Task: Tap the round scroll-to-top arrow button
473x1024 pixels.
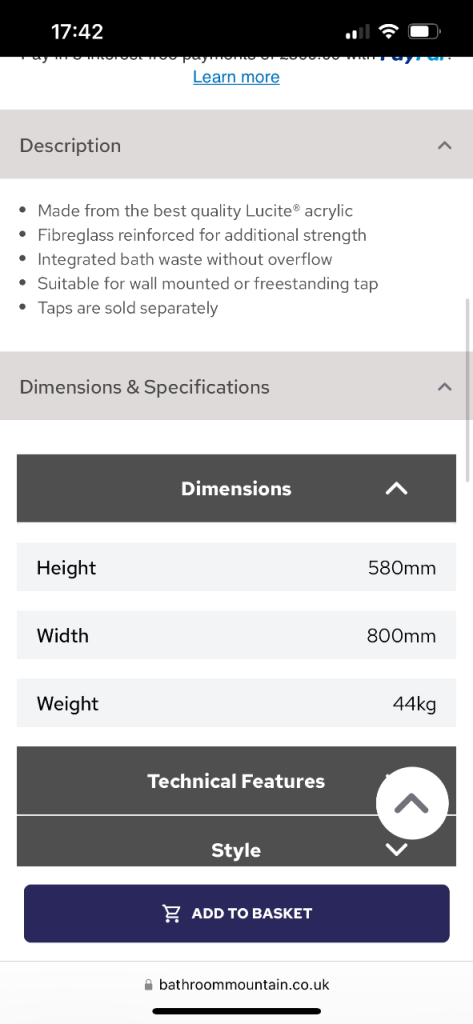Action: pyautogui.click(x=412, y=803)
